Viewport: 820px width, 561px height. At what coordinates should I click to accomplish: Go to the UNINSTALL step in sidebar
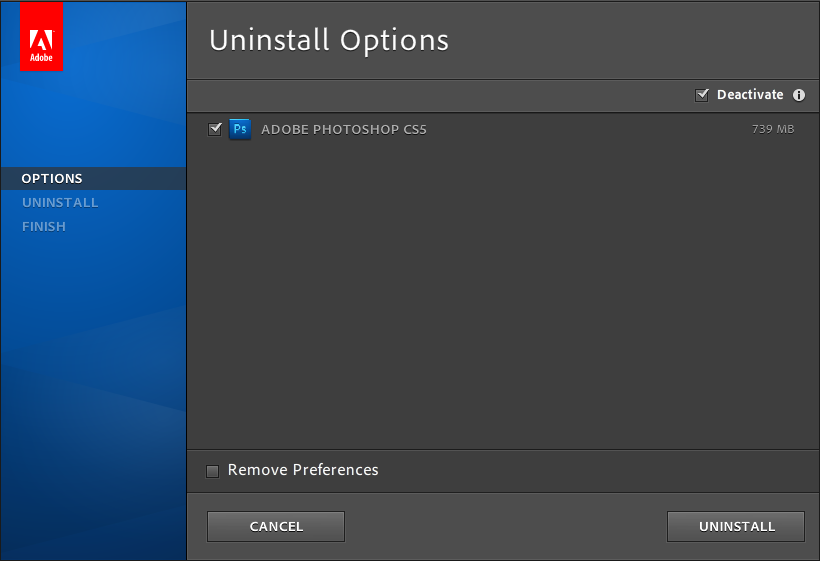pos(60,202)
